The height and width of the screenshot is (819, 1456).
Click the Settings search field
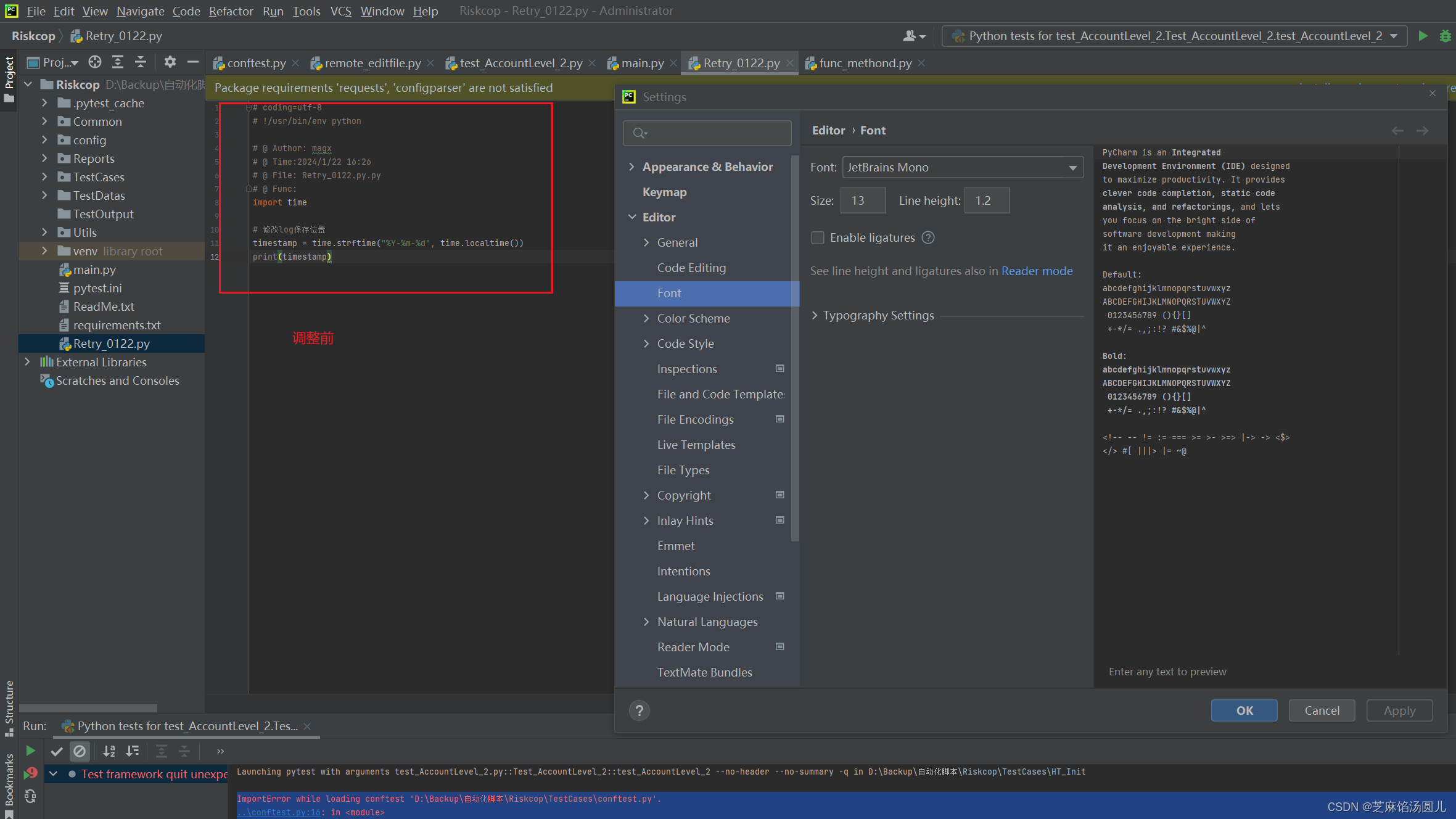click(x=707, y=133)
